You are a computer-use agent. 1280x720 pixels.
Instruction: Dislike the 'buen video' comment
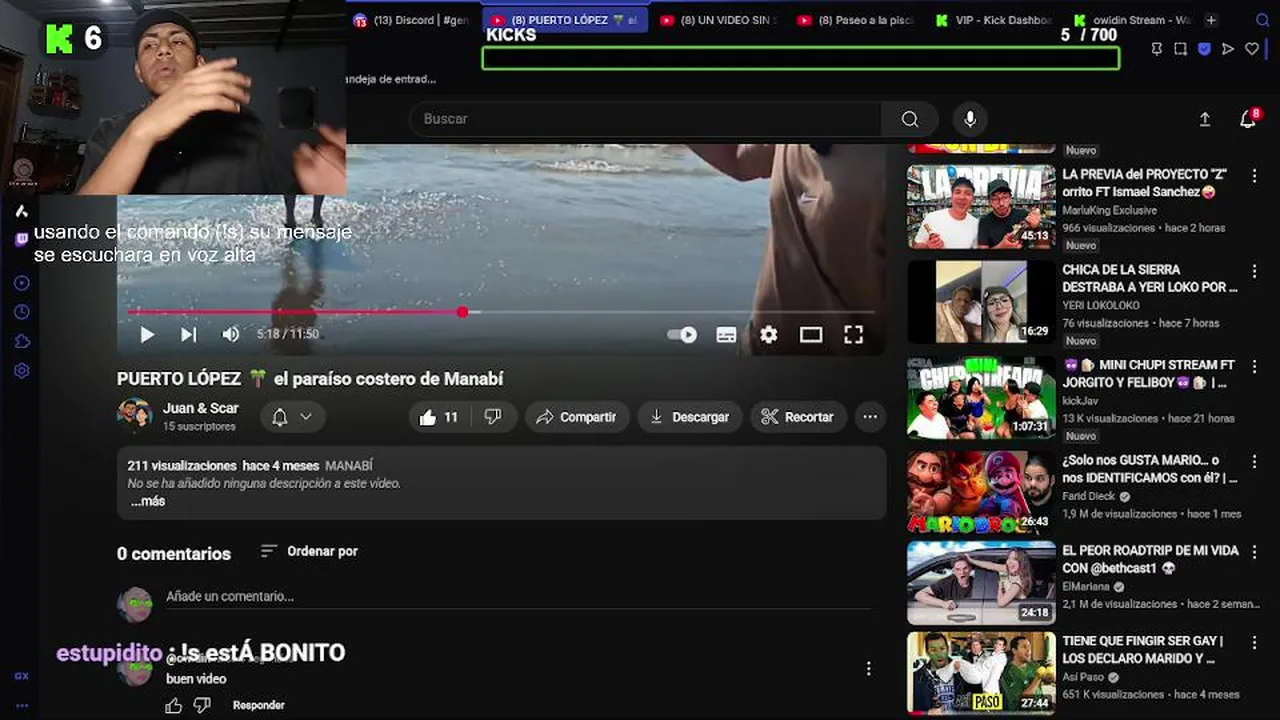coord(202,705)
